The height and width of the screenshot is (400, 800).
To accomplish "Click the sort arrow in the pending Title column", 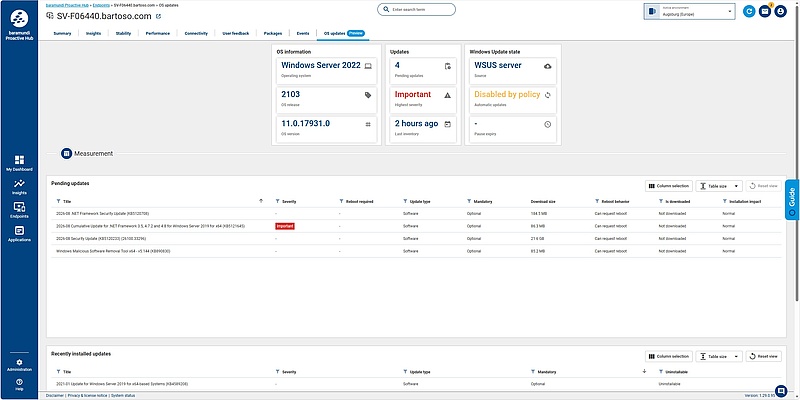I will tap(261, 201).
